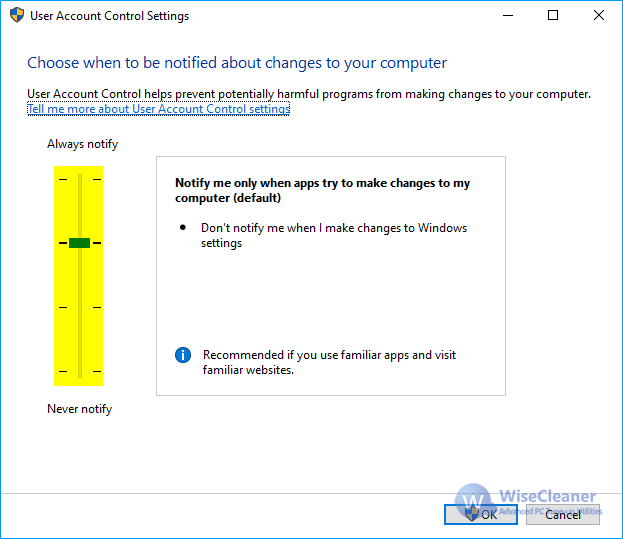Click the bold 'Notify me only when apps try' text
The width and height of the screenshot is (623, 539).
[323, 190]
